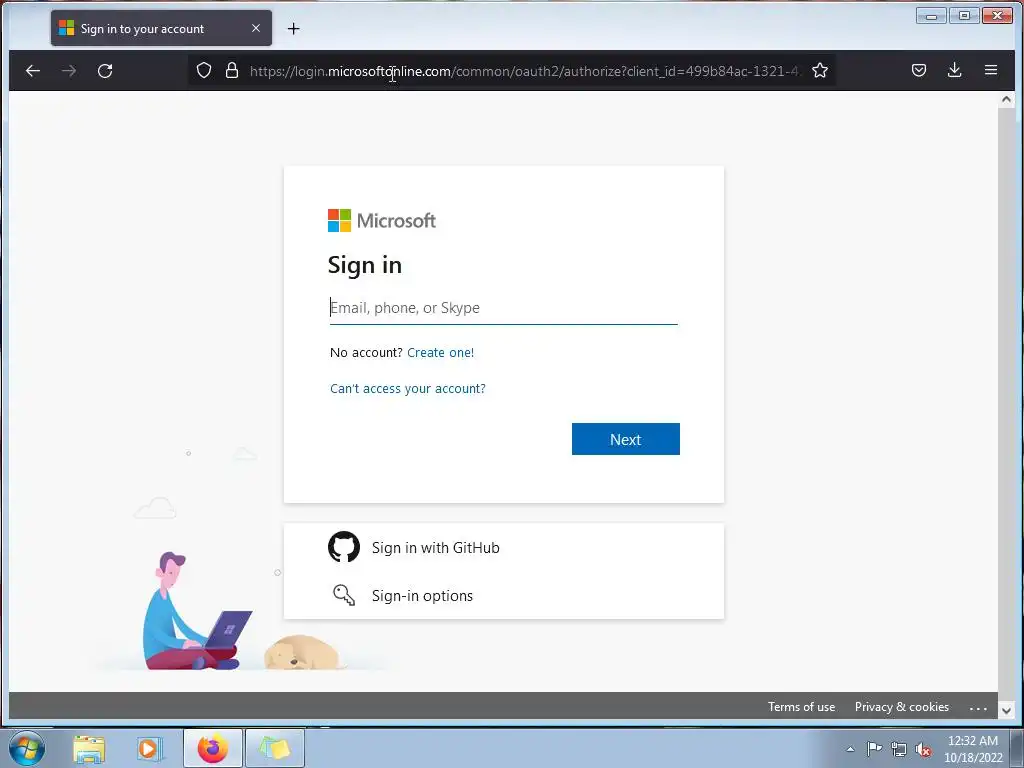1024x768 pixels.
Task: Click the GitHub logo icon
Action: pyautogui.click(x=344, y=547)
